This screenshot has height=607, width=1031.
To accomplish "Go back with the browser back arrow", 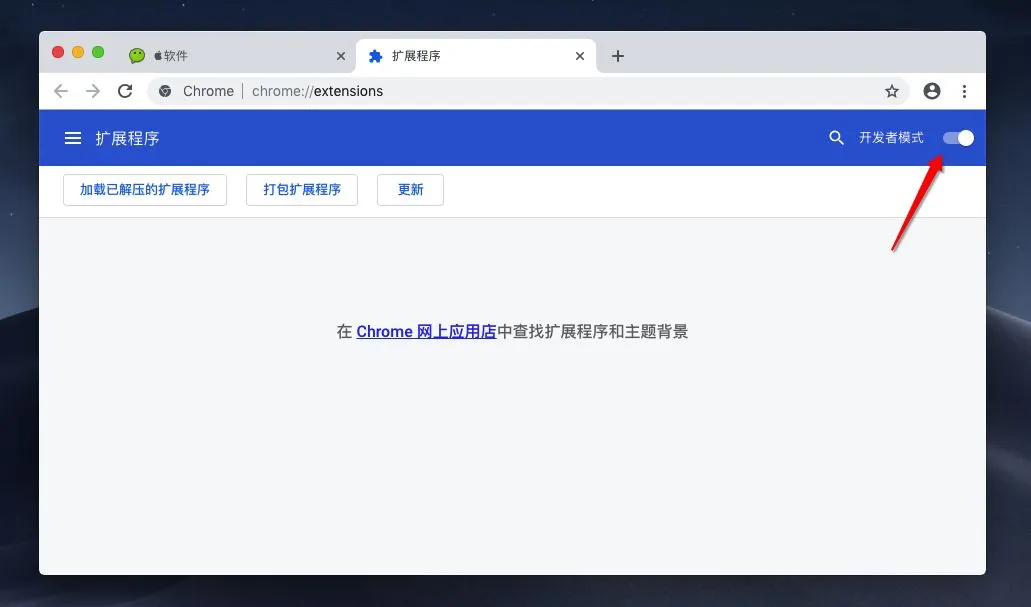I will (61, 91).
